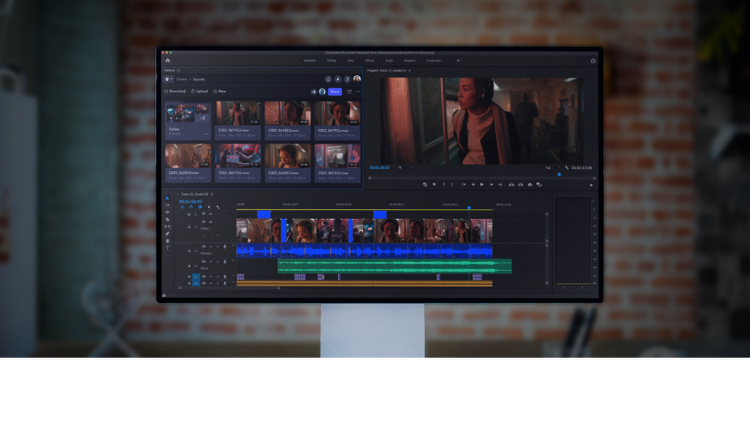Open timeline display settings wrench

coord(218,207)
